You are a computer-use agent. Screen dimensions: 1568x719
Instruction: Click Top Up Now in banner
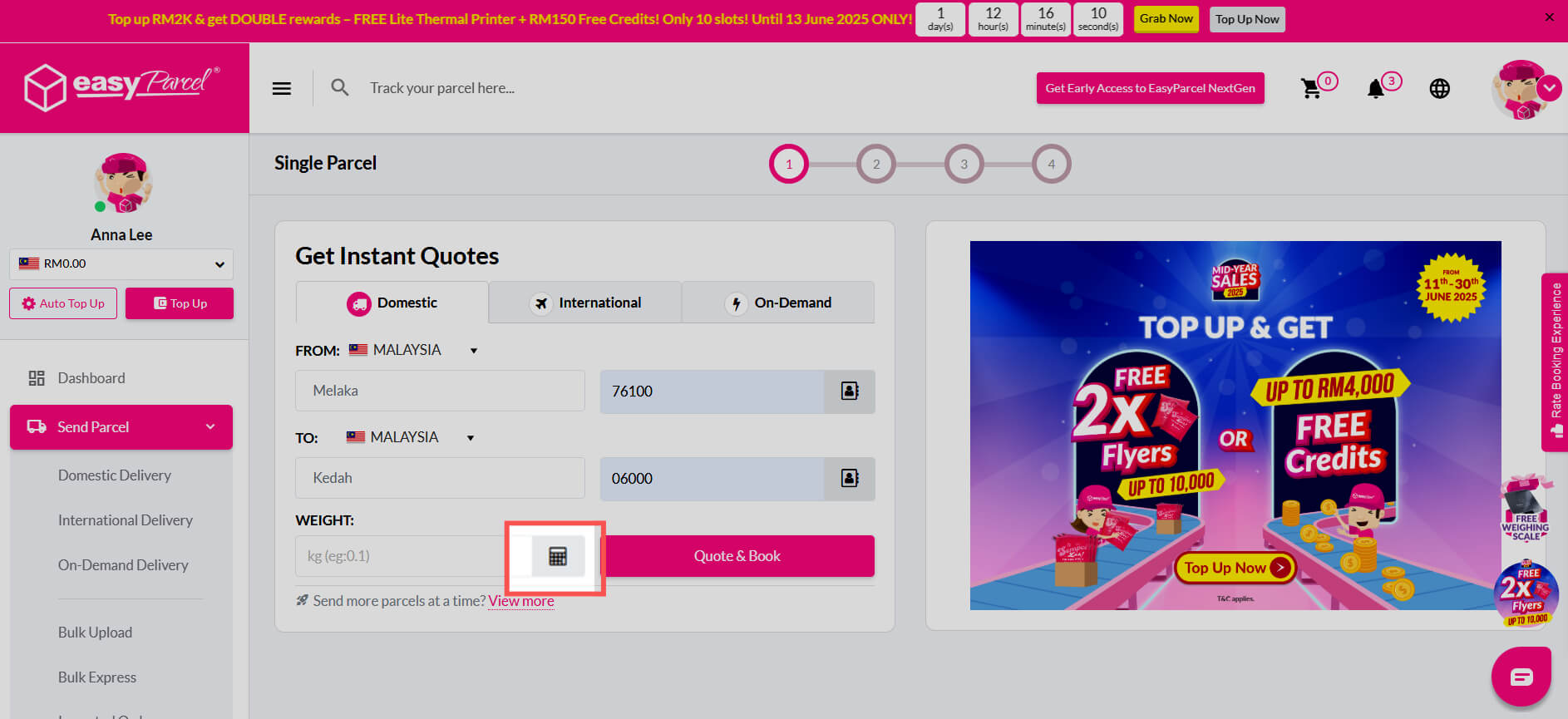coord(1247,19)
